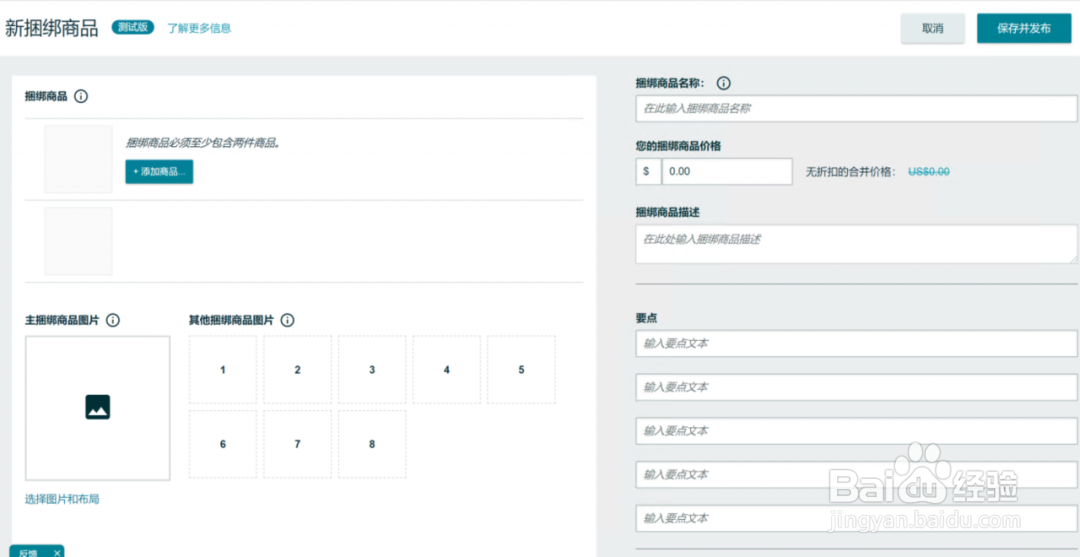Click first product placeholder thumbnail beside 添加商品
Screen dimensions: 1080x557
point(79,159)
